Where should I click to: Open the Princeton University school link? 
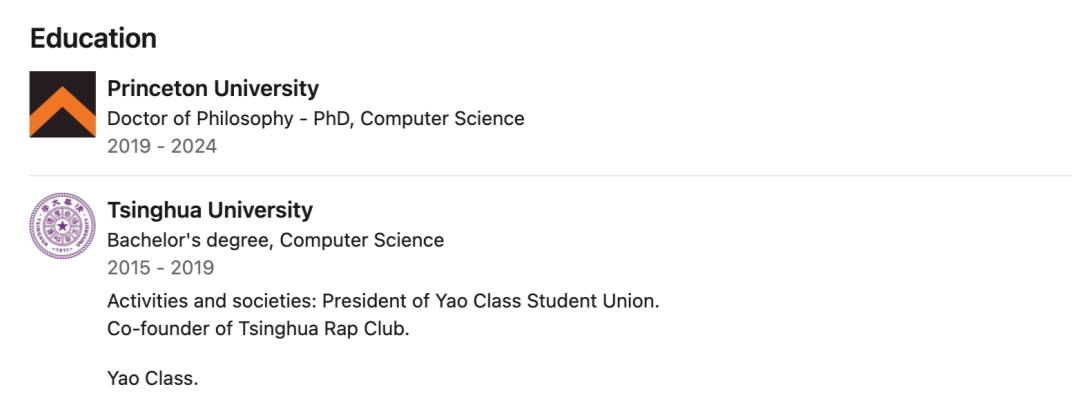(212, 88)
